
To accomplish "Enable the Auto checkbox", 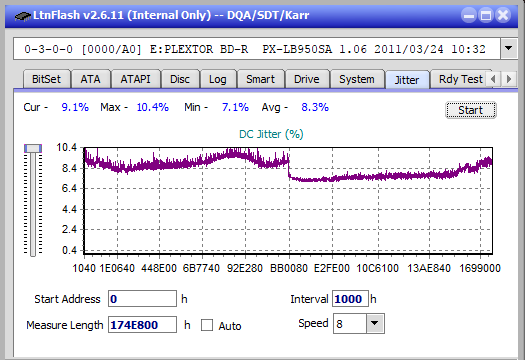I will coord(207,325).
